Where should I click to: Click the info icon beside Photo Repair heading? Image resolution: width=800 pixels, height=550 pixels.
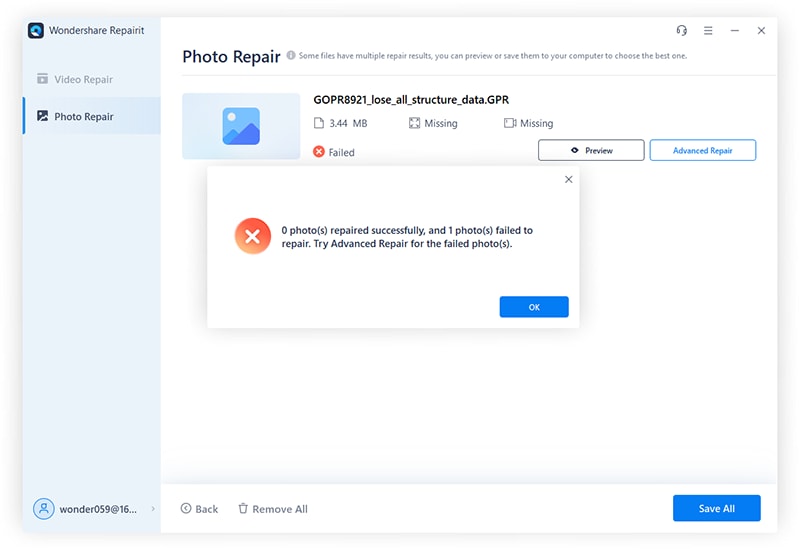291,56
